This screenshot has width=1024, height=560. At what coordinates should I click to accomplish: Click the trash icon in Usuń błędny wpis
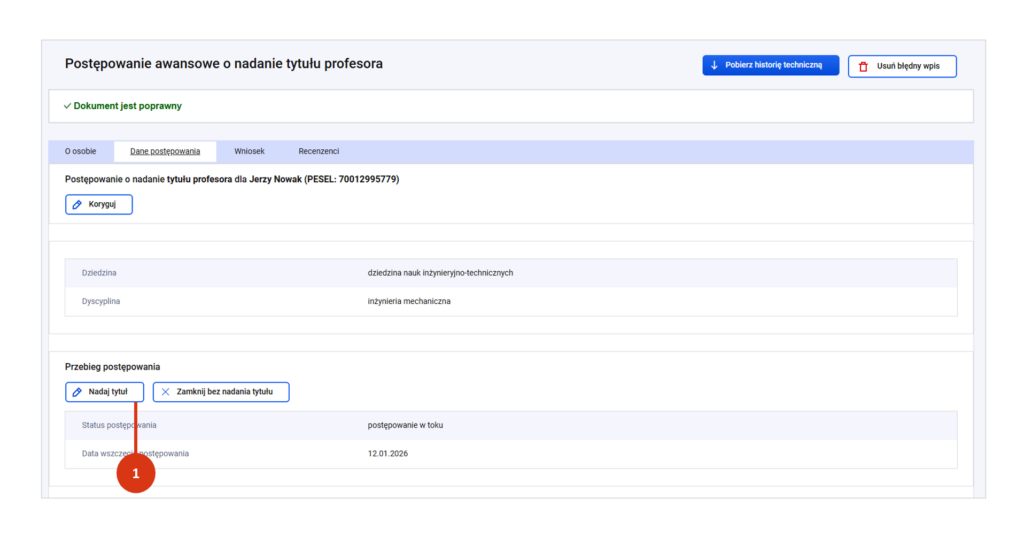pos(863,66)
